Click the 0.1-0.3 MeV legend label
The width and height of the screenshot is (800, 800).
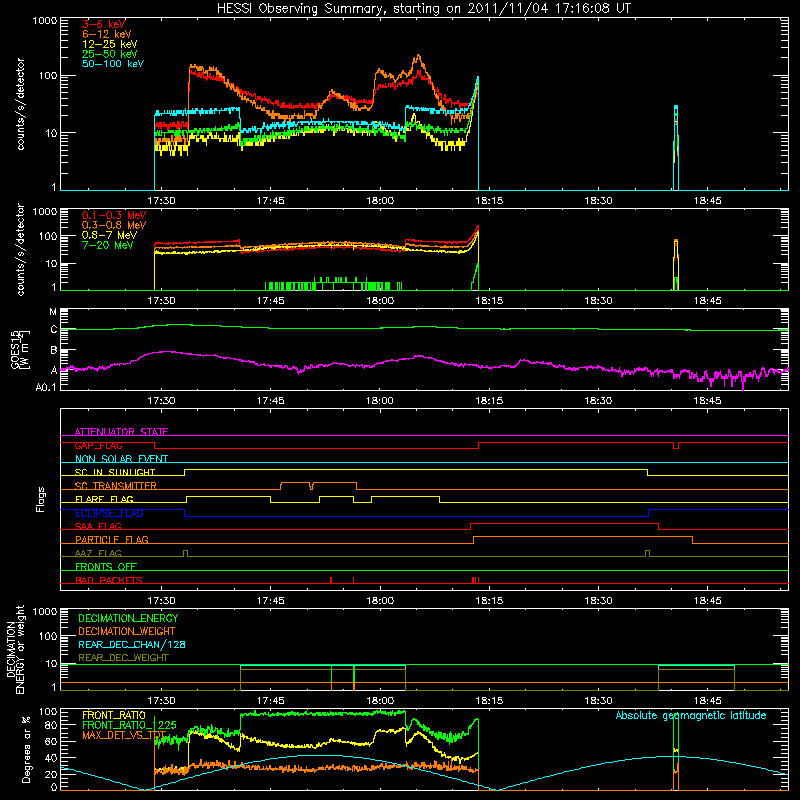pyautogui.click(x=114, y=215)
